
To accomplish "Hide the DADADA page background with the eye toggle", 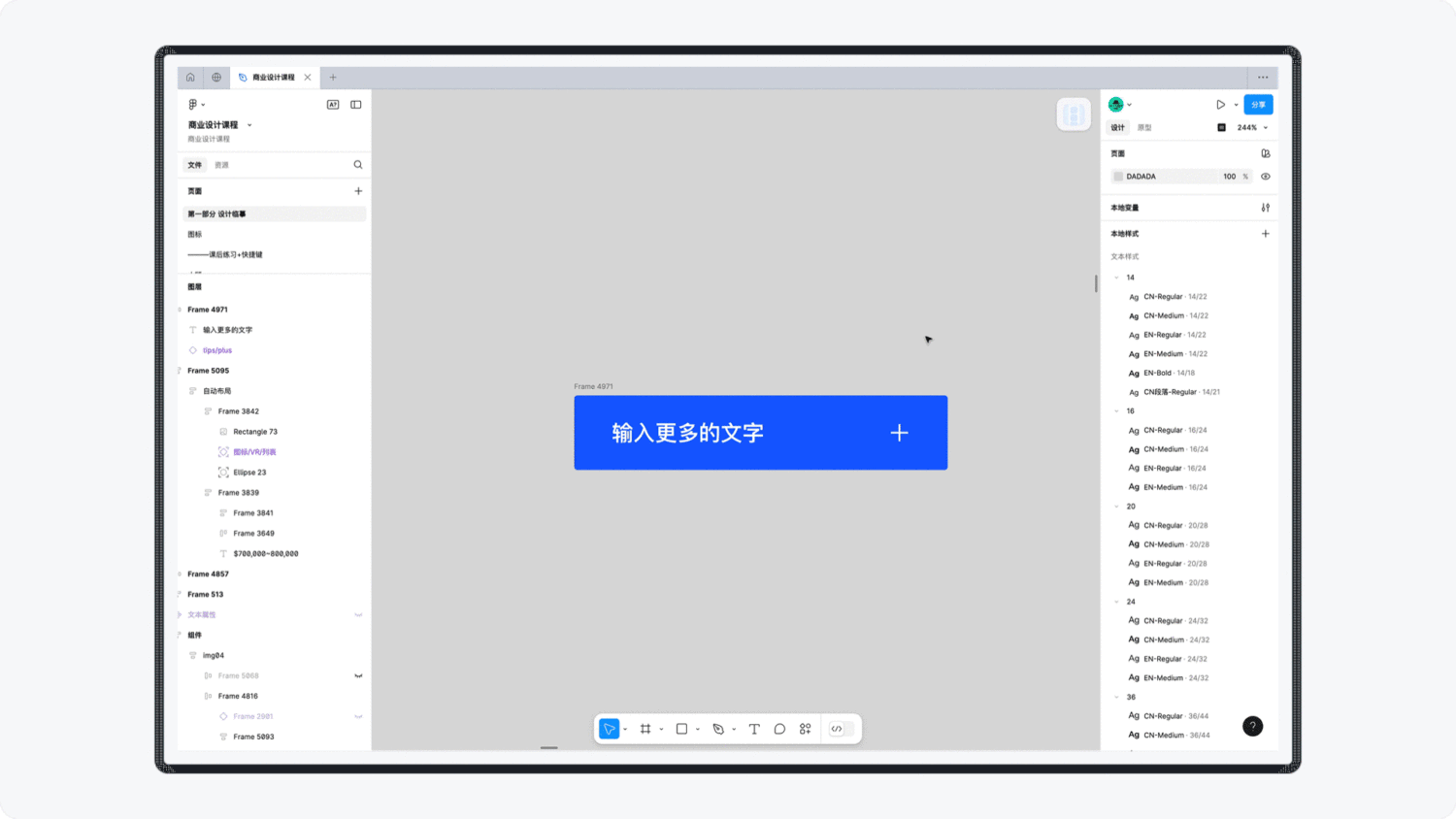I will pos(1265,176).
